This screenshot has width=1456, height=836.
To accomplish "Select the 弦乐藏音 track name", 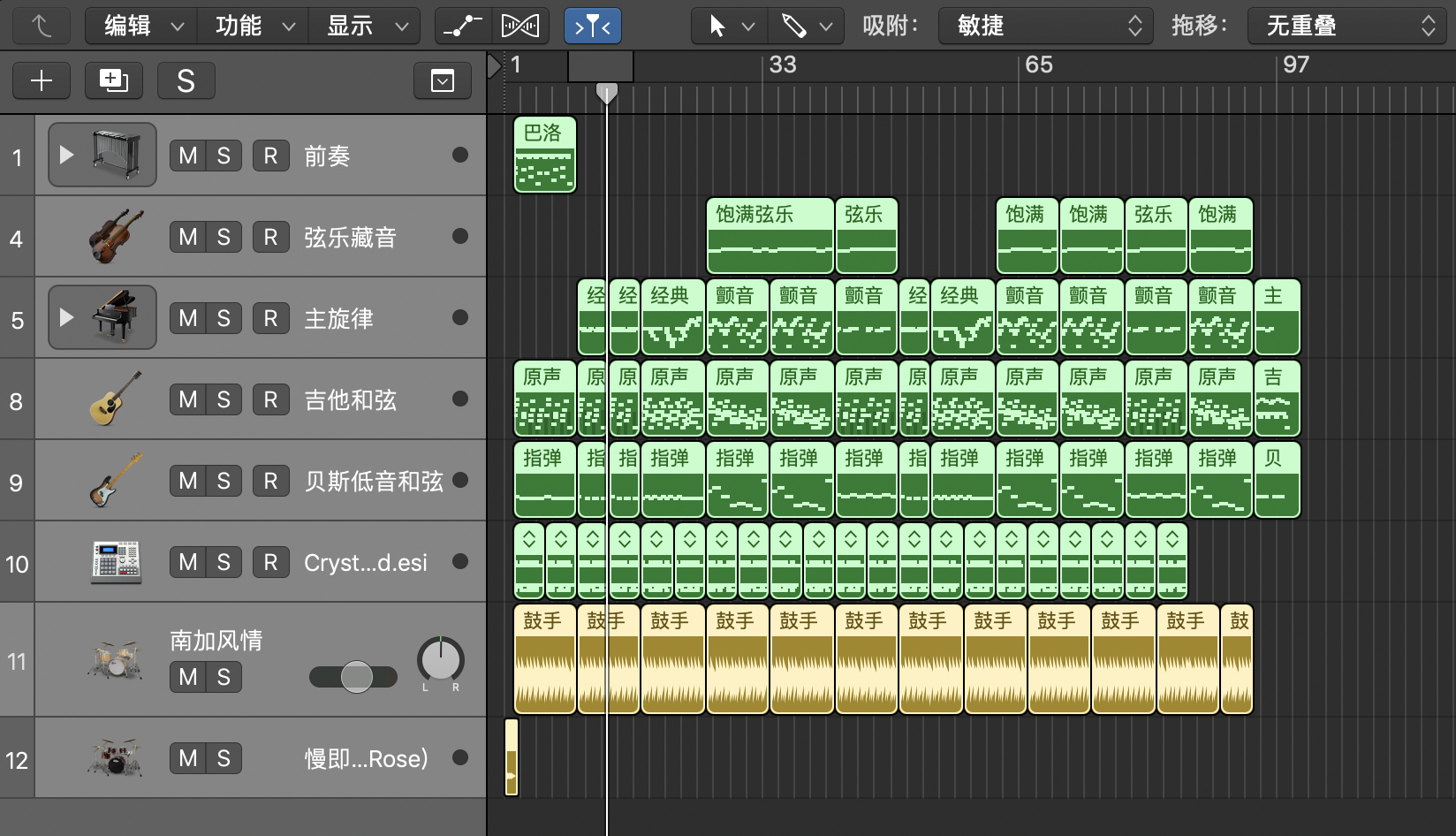I will 350,238.
